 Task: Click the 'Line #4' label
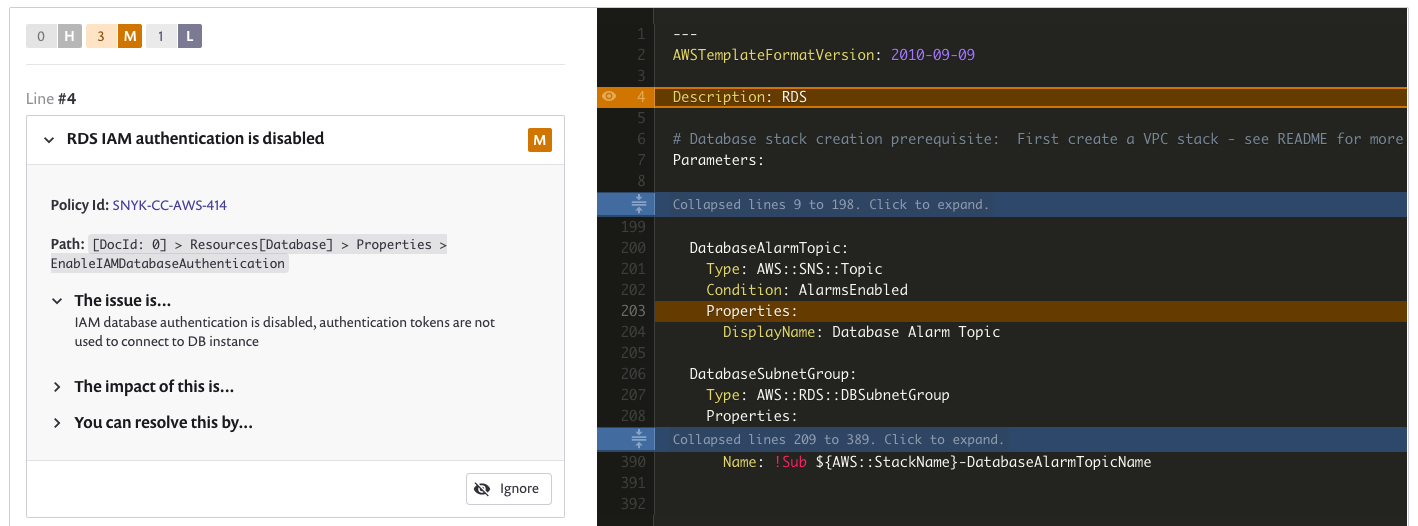(51, 99)
